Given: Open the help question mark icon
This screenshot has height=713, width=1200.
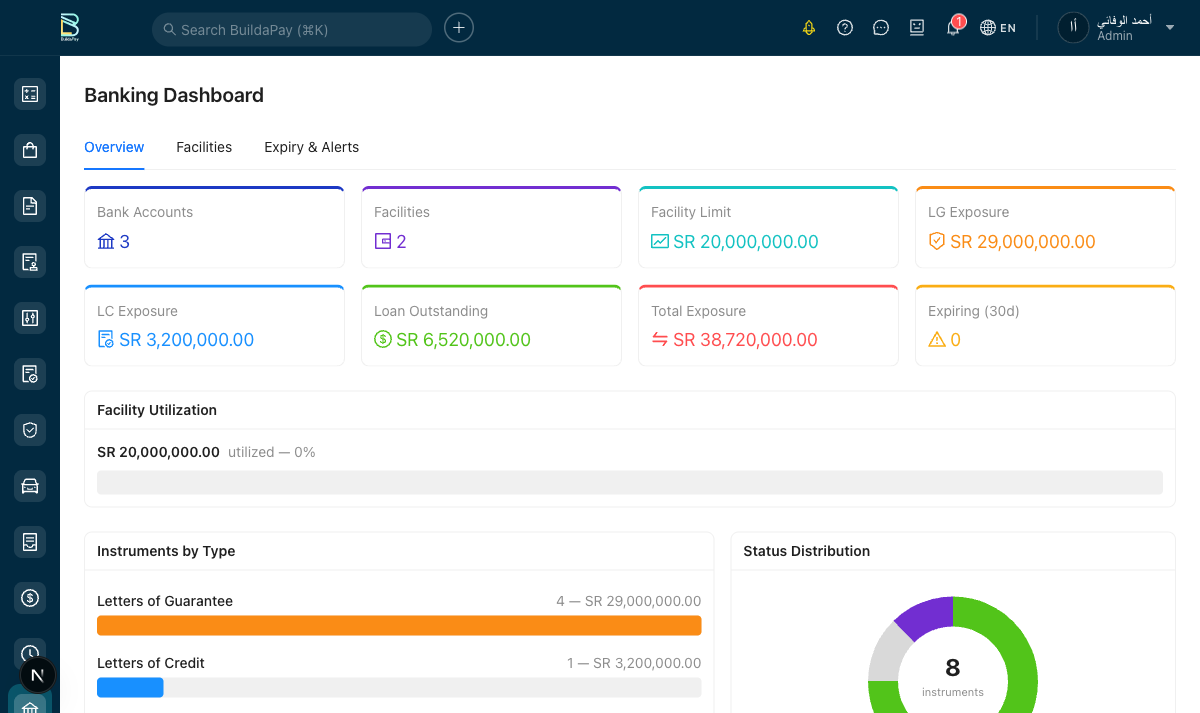Looking at the screenshot, I should click(x=845, y=28).
